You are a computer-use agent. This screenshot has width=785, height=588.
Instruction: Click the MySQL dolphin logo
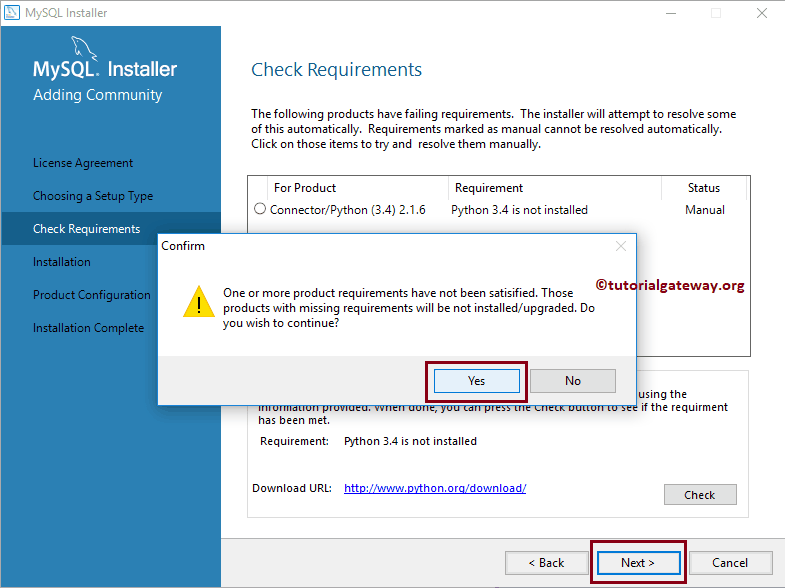click(84, 48)
